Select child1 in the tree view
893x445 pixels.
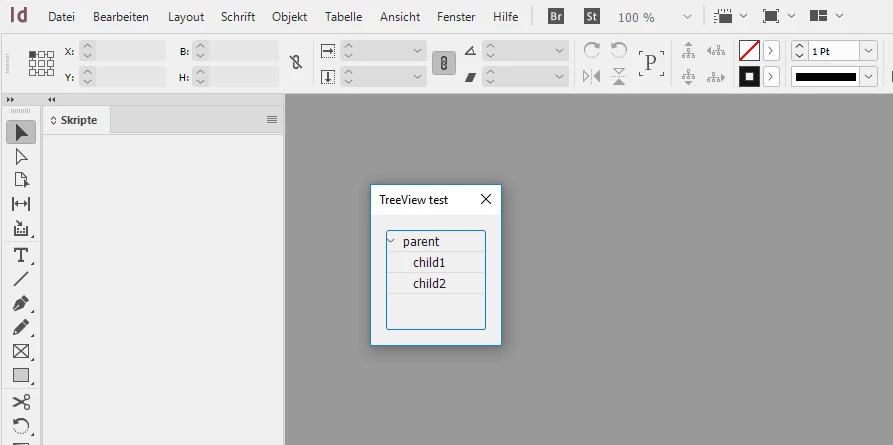point(436,262)
